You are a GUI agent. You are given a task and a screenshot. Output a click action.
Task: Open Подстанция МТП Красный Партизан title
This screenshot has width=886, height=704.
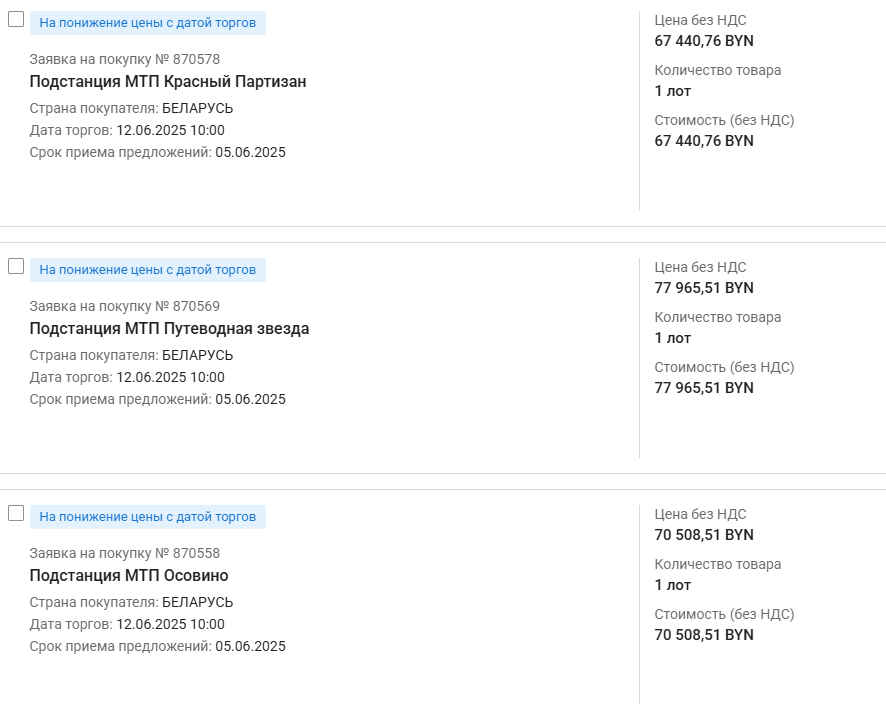tap(167, 82)
